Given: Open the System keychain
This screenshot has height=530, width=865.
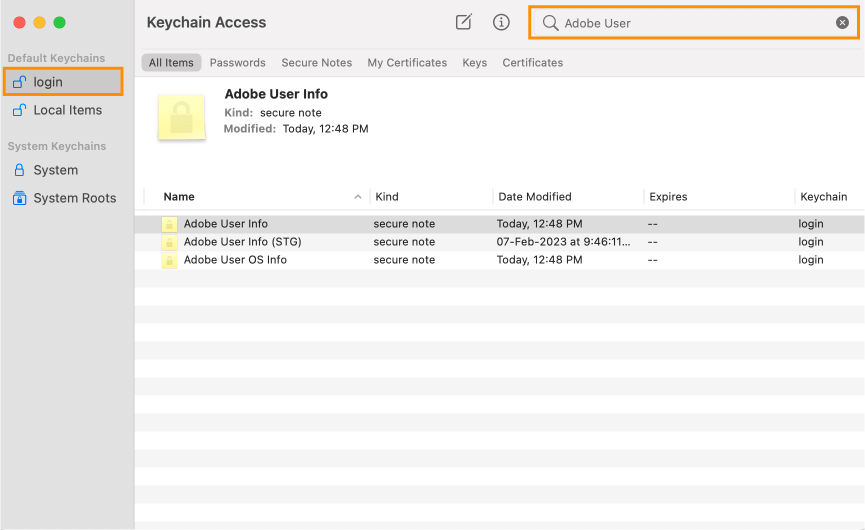Looking at the screenshot, I should tap(55, 170).
